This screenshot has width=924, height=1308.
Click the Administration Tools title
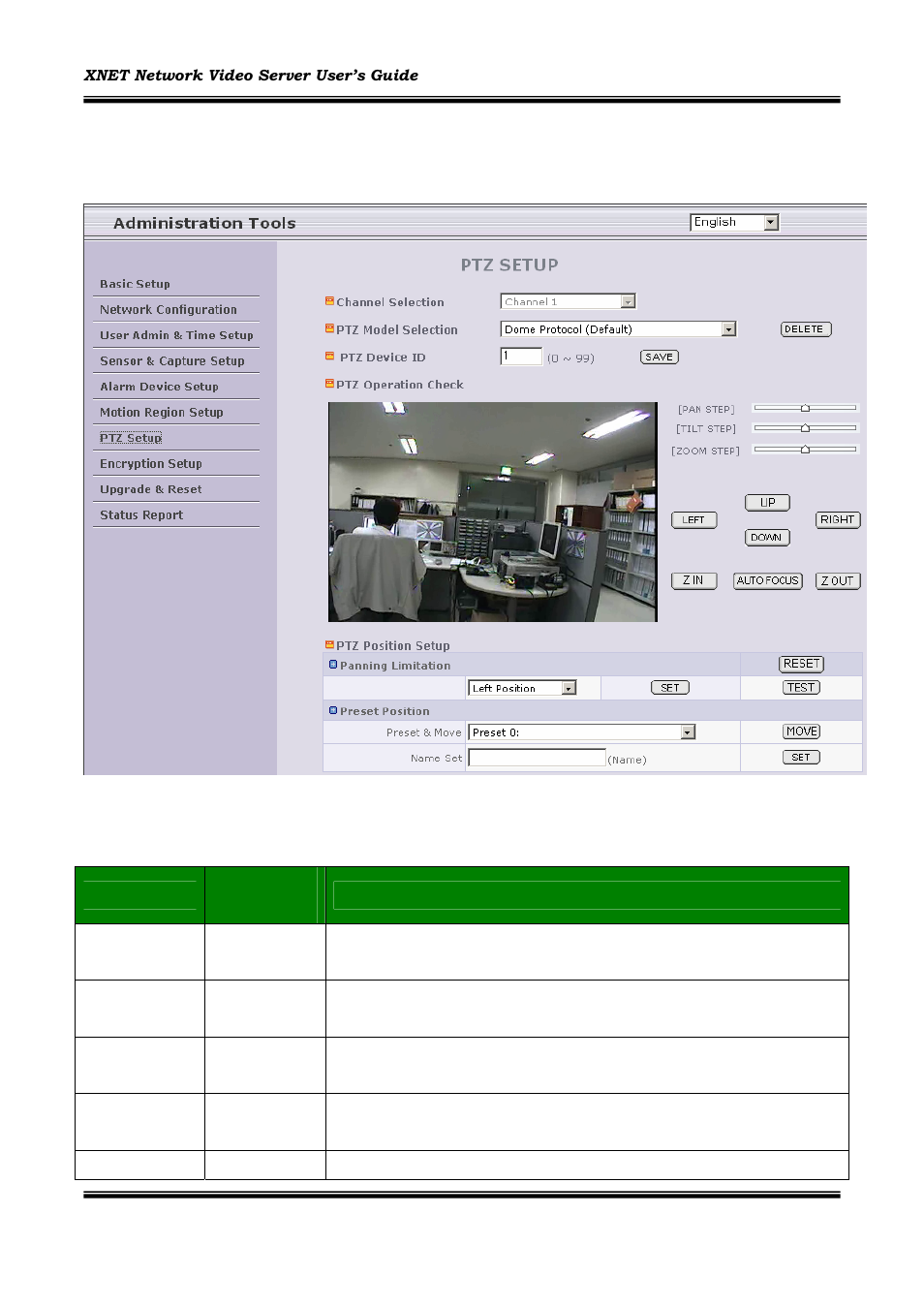[204, 223]
